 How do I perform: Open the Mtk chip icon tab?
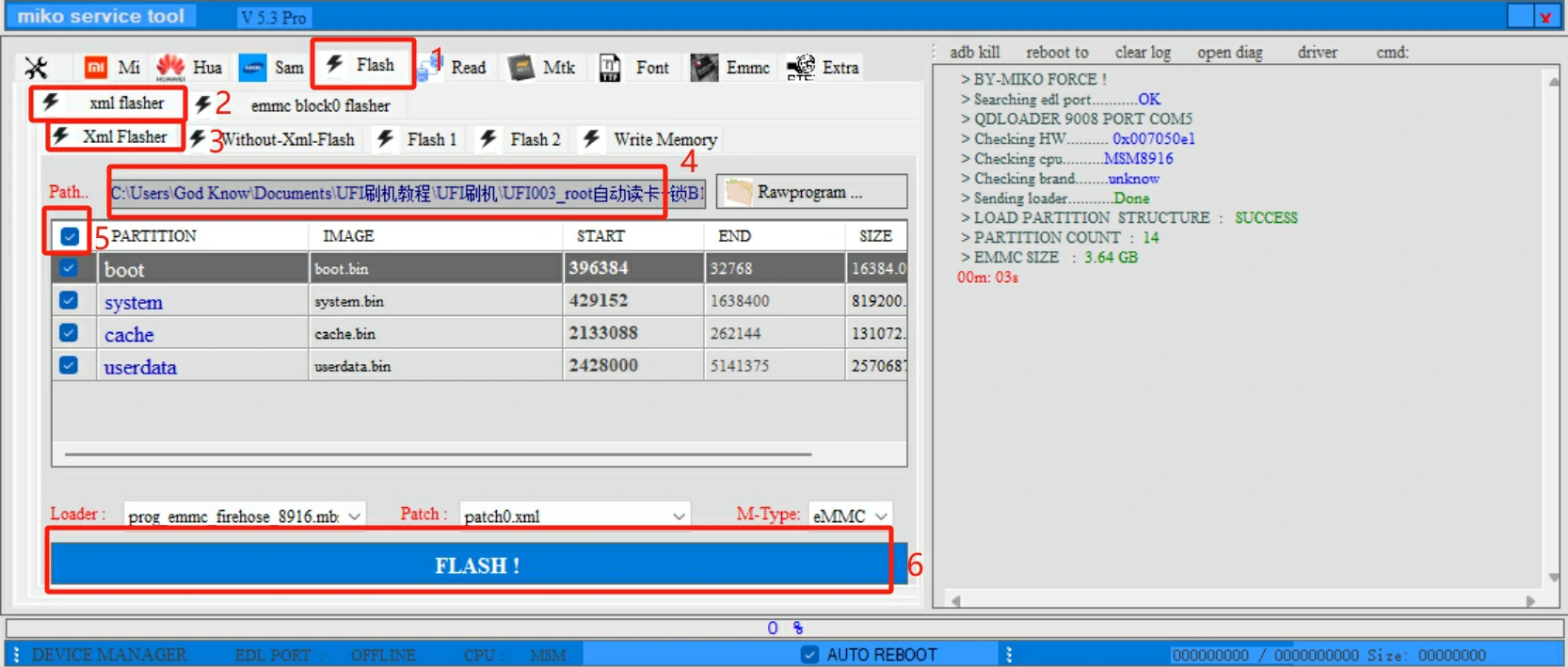tap(520, 67)
